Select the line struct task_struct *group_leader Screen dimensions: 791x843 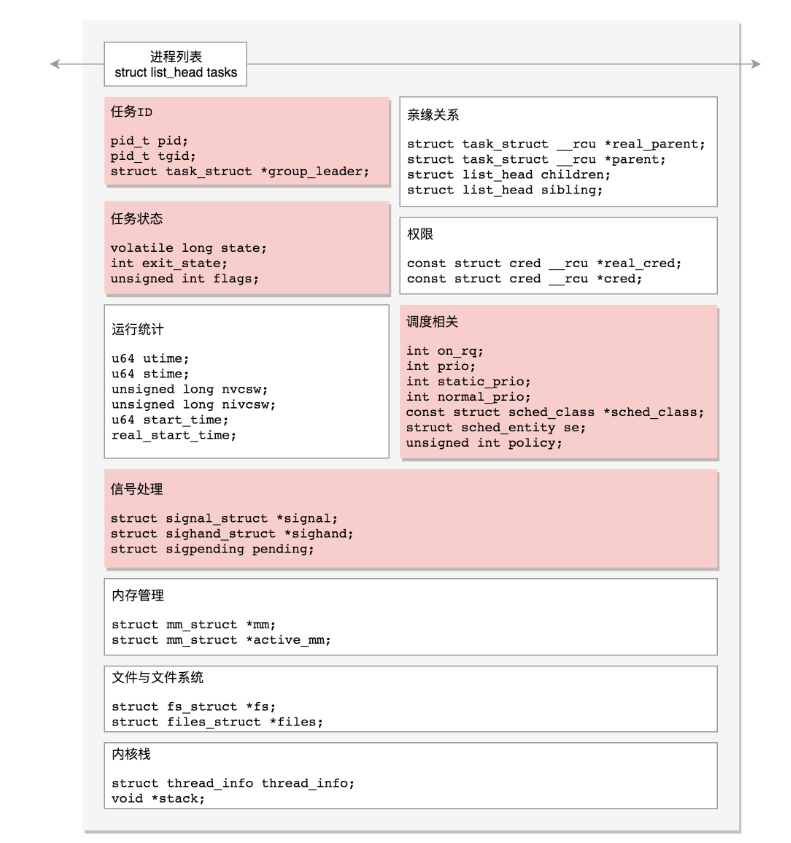pos(240,171)
